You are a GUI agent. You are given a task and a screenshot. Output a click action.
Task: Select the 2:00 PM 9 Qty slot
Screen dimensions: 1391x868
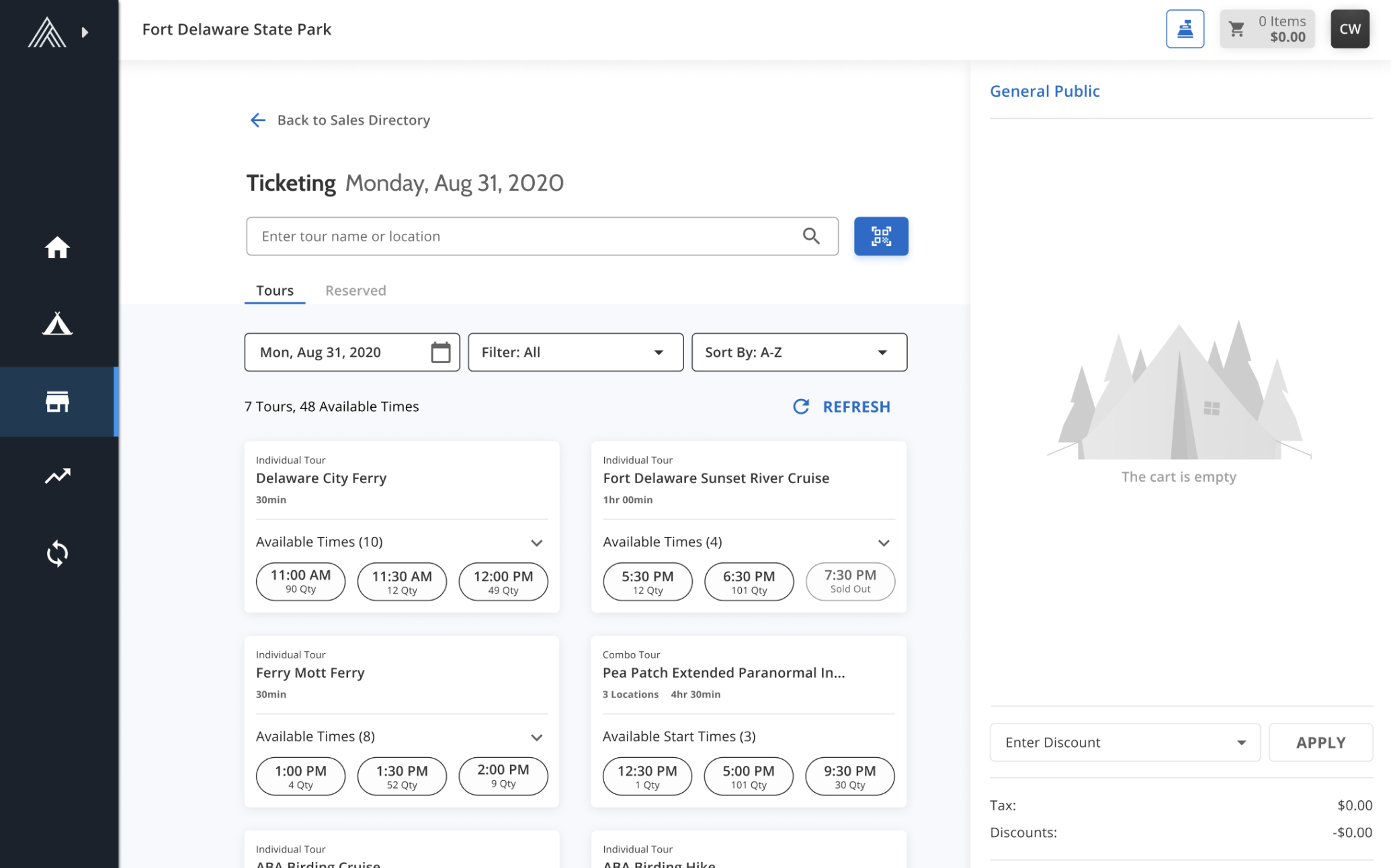[503, 776]
